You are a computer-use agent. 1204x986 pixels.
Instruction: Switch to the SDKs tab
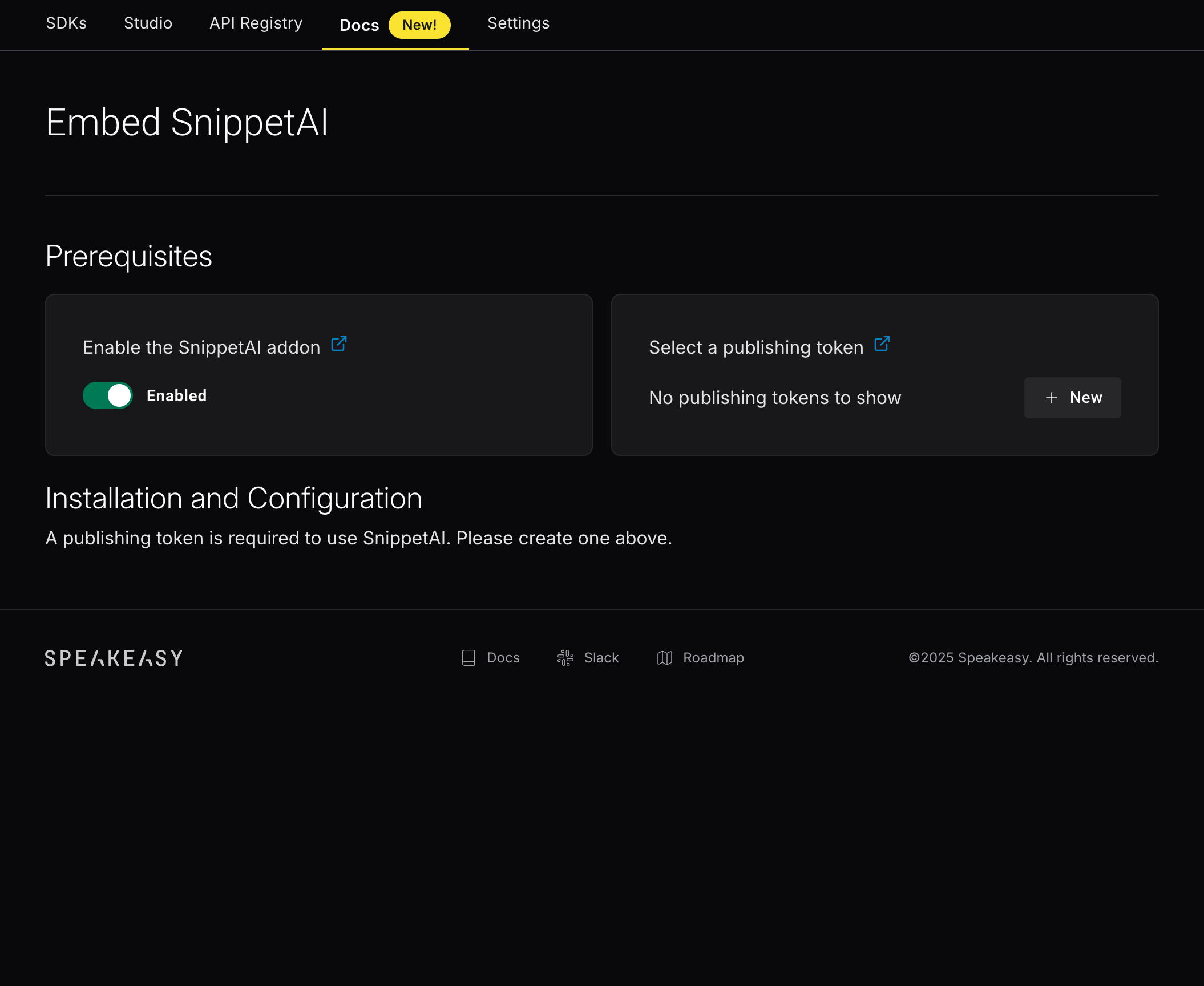66,23
